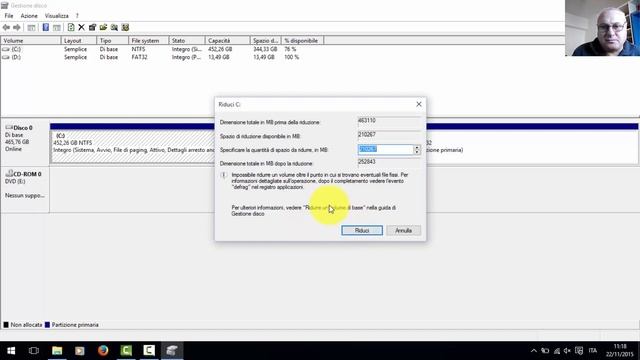Click the black X delete toolbar icon

point(81,27)
